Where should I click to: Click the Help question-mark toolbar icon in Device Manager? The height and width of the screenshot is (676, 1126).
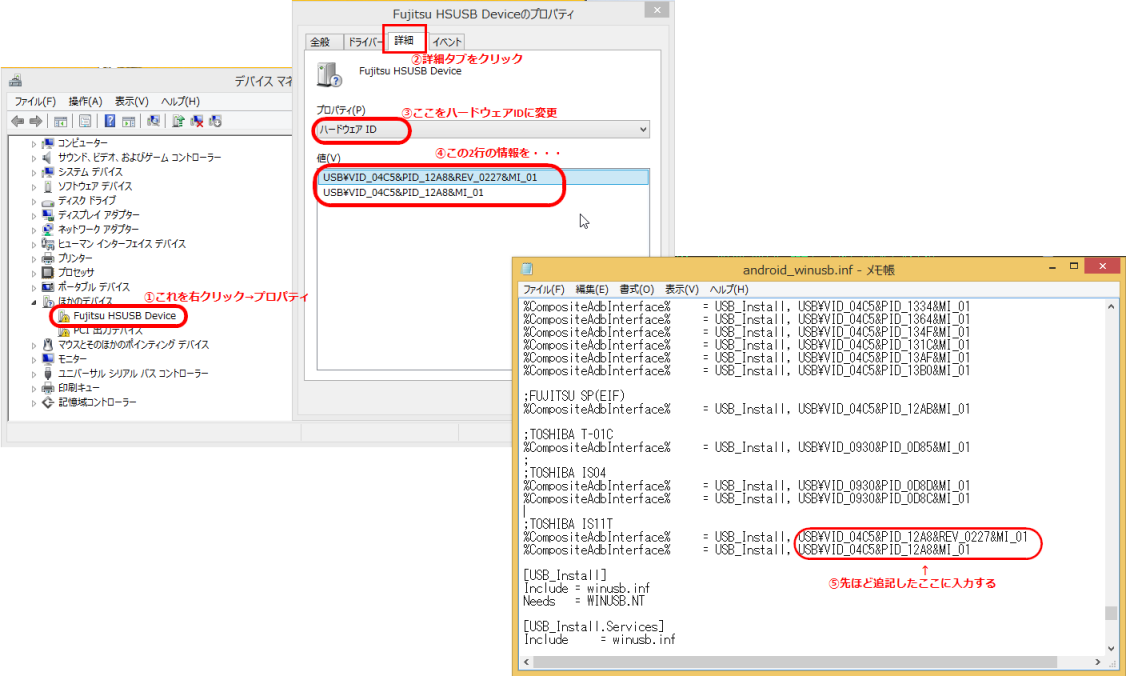pyautogui.click(x=110, y=121)
